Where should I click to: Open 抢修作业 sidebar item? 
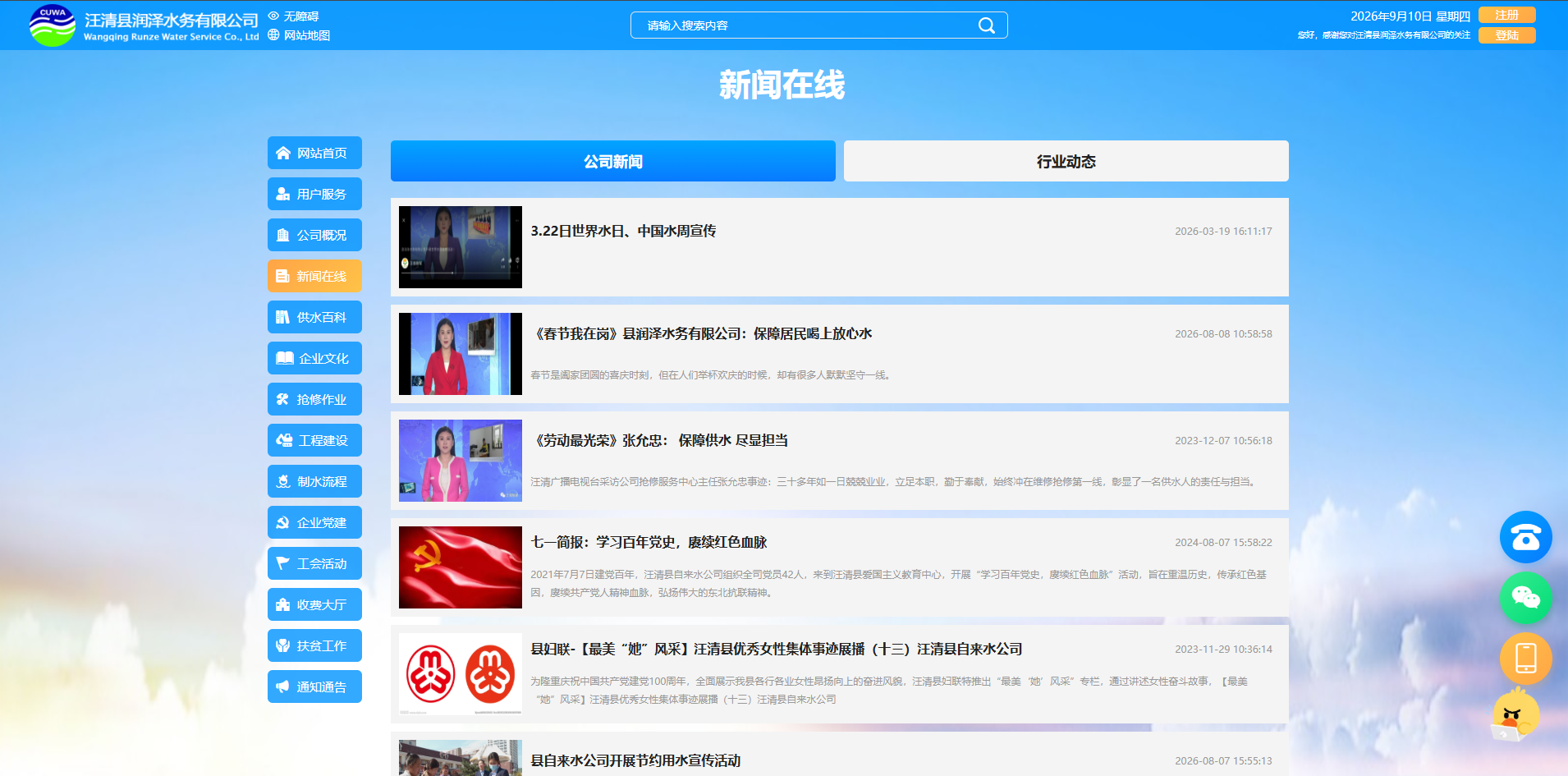tap(314, 399)
